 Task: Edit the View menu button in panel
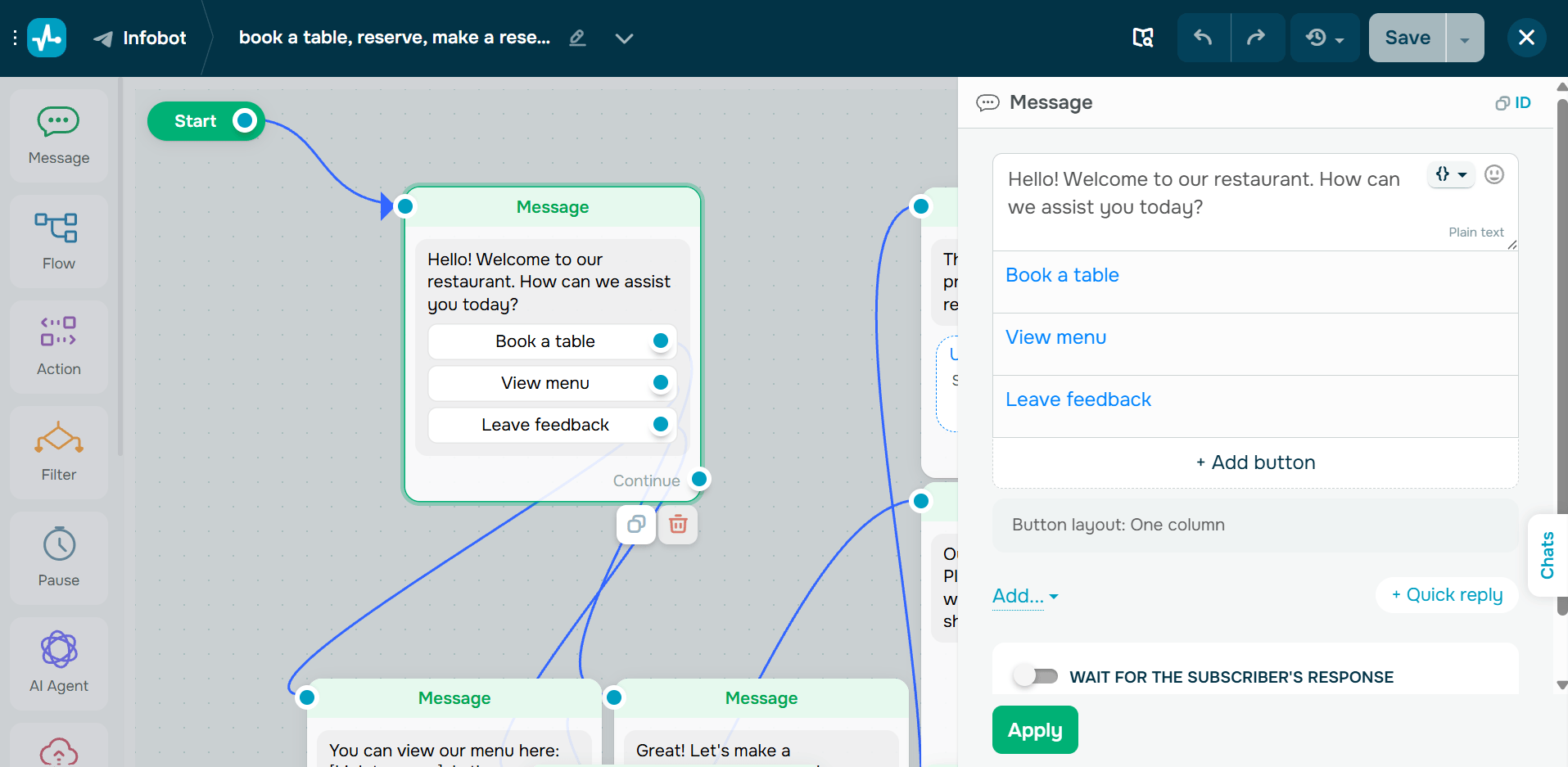pos(1255,344)
